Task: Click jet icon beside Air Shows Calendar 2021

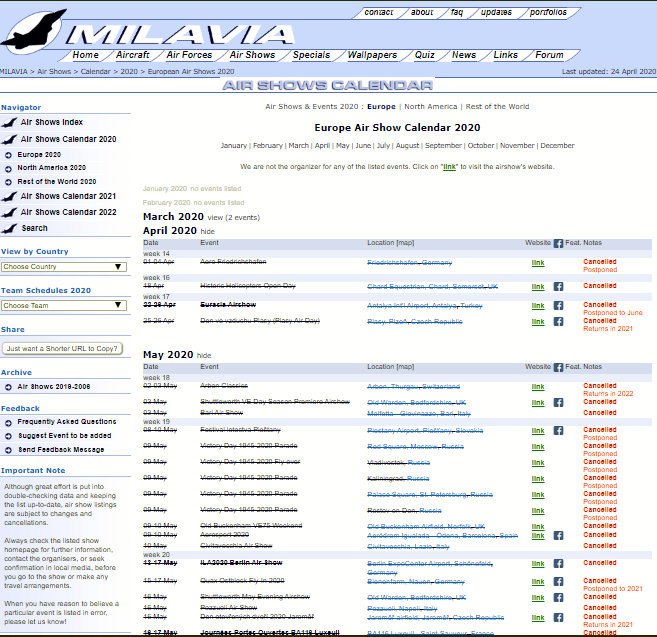Action: [9, 196]
